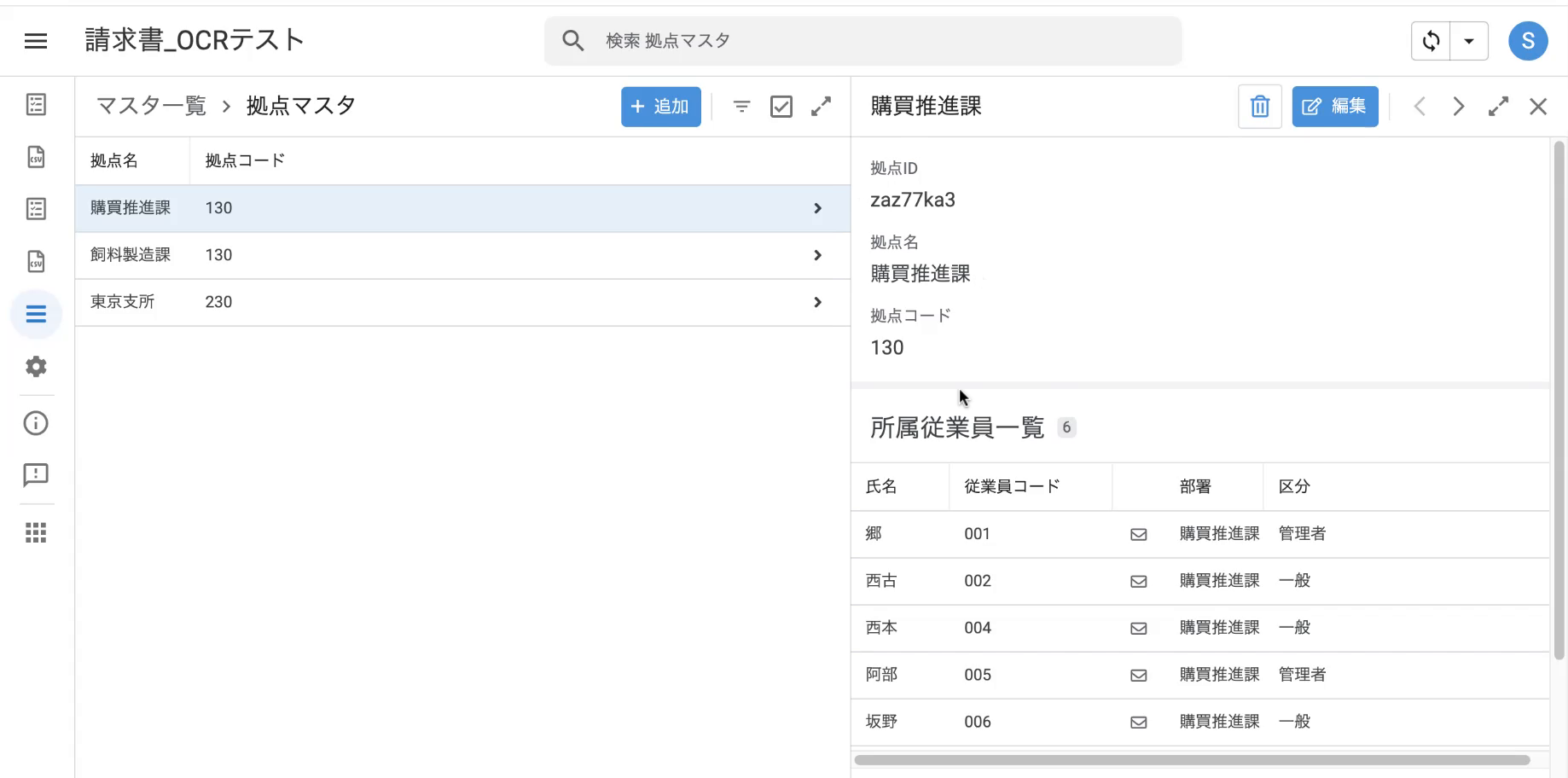Close the 購買推進課 detail panel
This screenshot has height=778, width=1568.
click(1538, 107)
